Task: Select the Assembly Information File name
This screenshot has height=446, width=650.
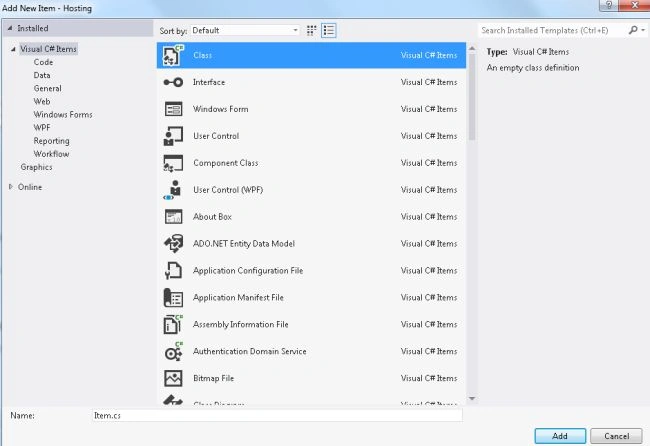Action: [x=240, y=325]
